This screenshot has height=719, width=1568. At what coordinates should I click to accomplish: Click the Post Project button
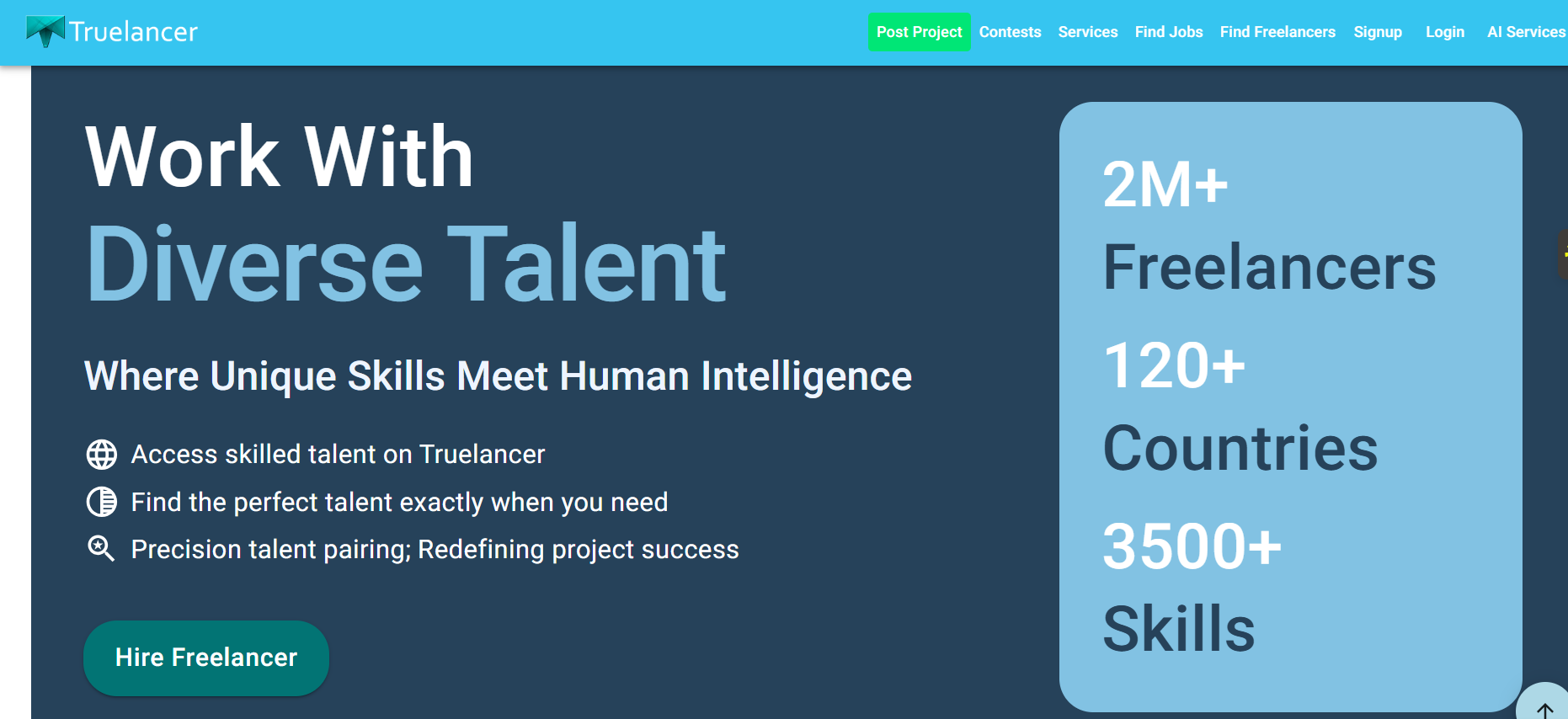click(919, 32)
